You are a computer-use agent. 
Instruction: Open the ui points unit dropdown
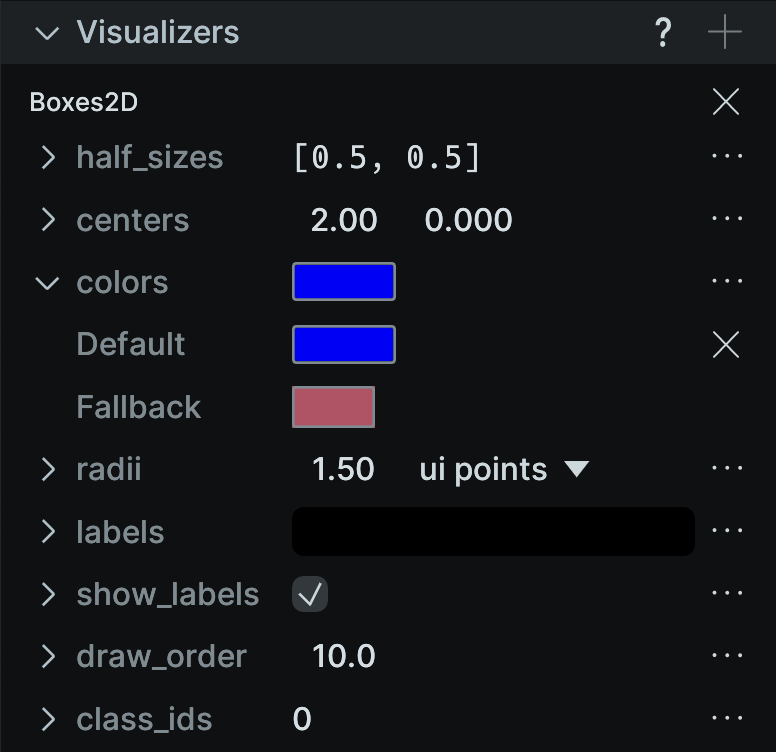click(504, 469)
